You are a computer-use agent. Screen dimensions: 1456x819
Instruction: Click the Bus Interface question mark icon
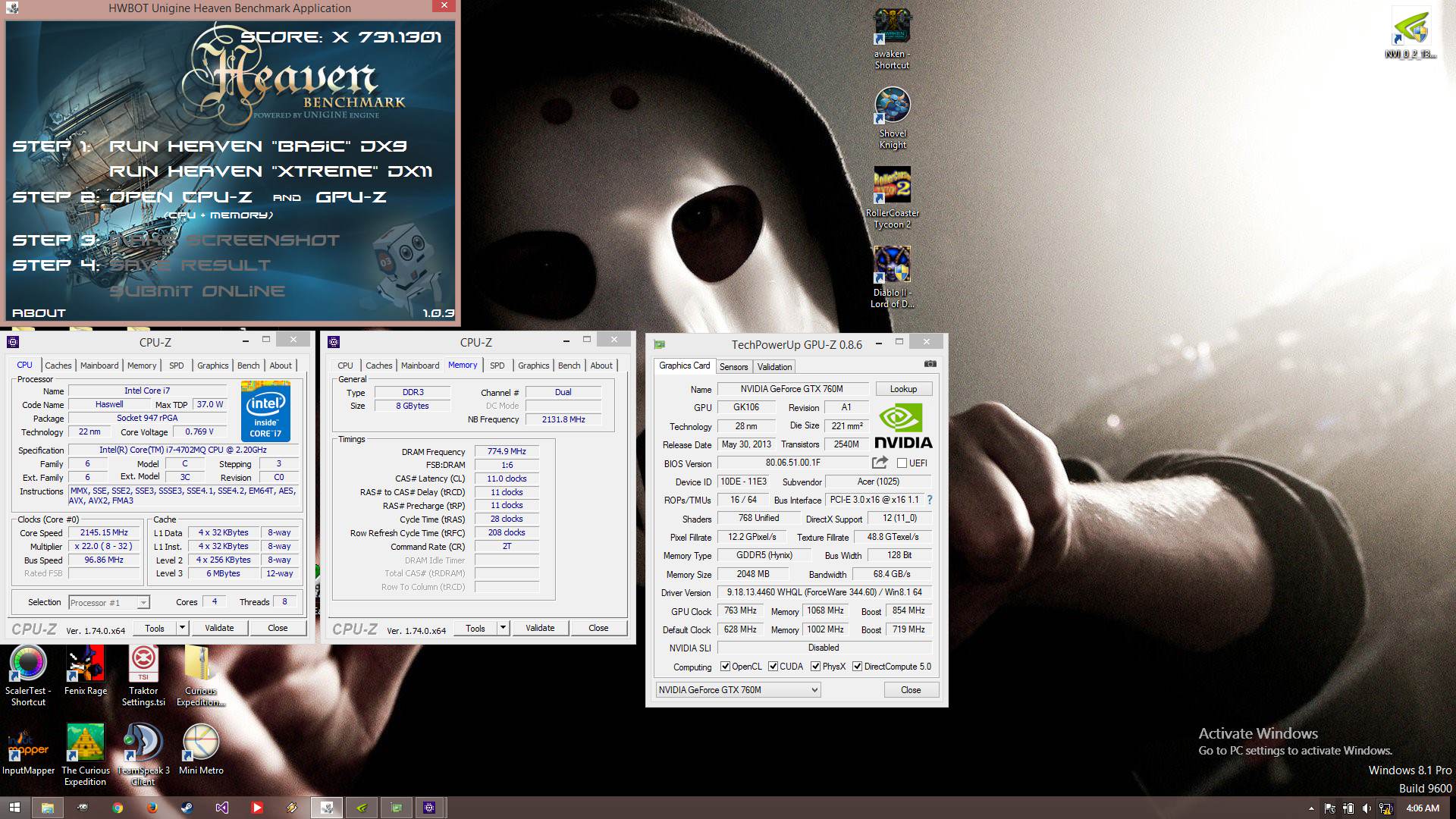click(930, 500)
